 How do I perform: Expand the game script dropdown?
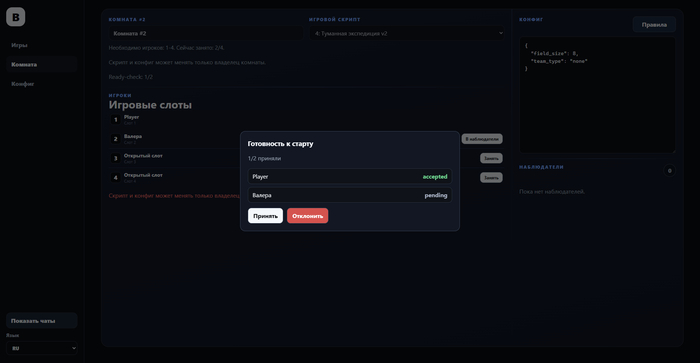407,33
